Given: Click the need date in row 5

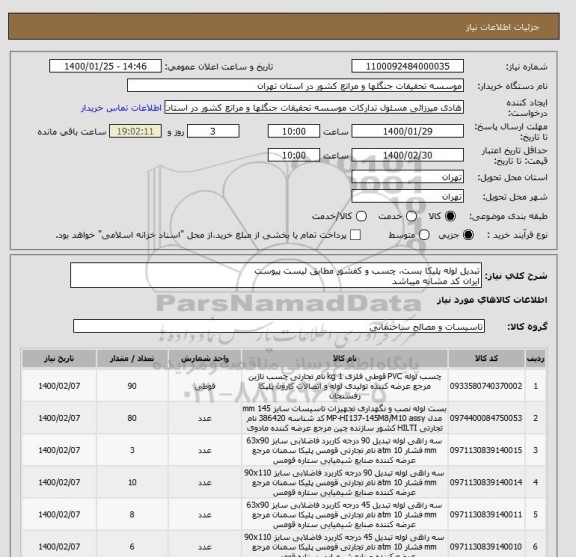Looking at the screenshot, I should 59,515.
